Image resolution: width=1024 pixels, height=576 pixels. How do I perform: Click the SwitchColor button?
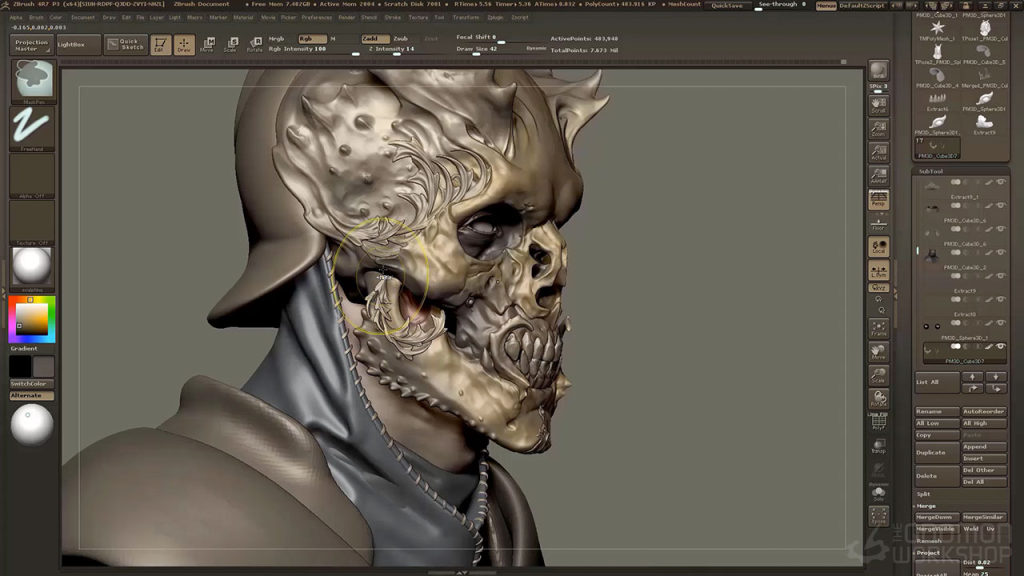coord(31,384)
